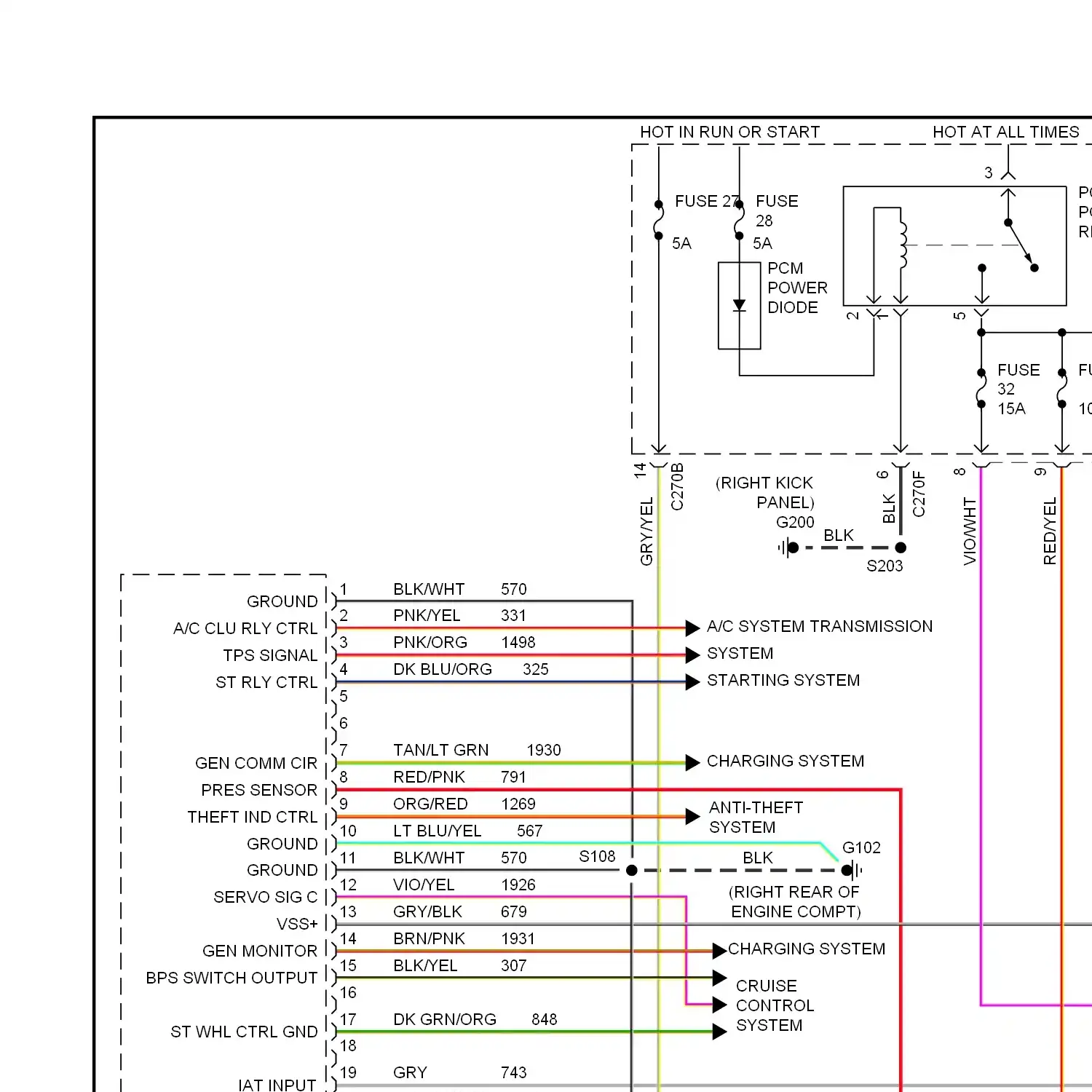Click the ST RLY CTRL pin label

(266, 682)
